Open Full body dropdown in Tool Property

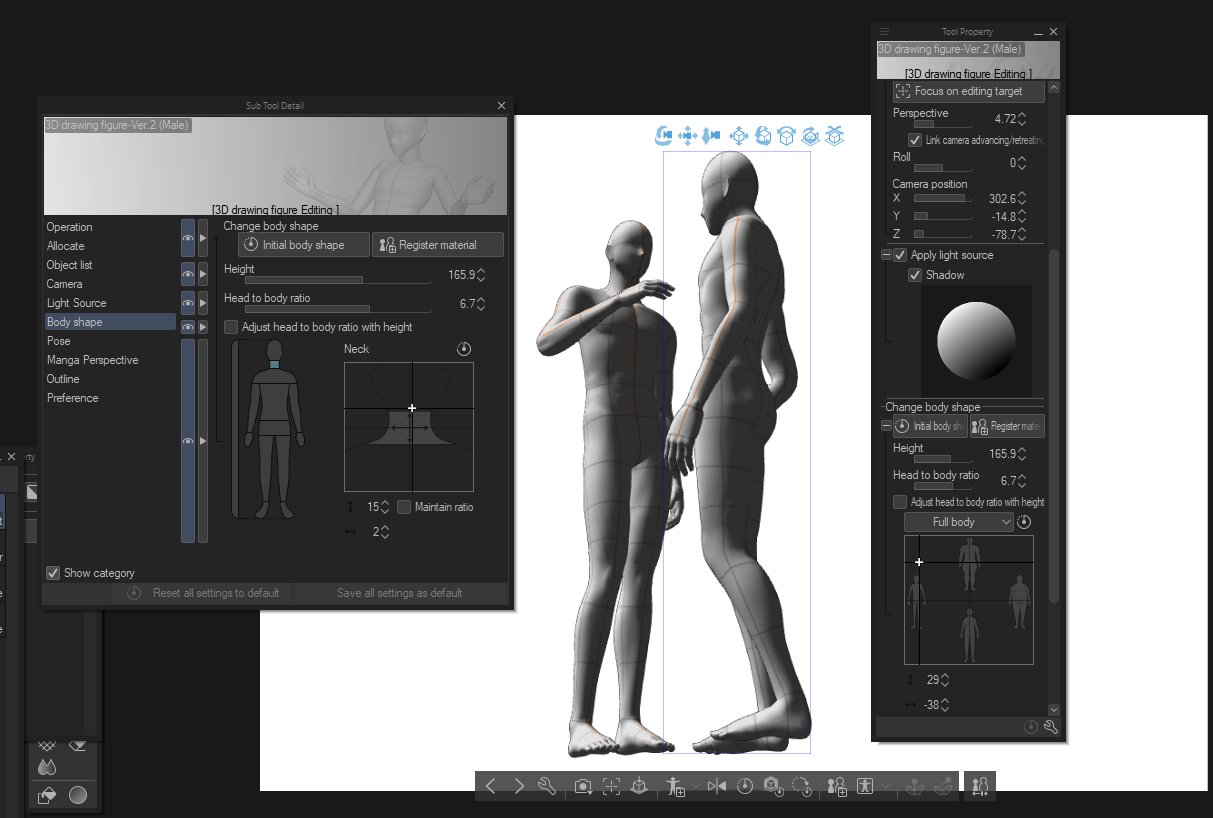[959, 522]
